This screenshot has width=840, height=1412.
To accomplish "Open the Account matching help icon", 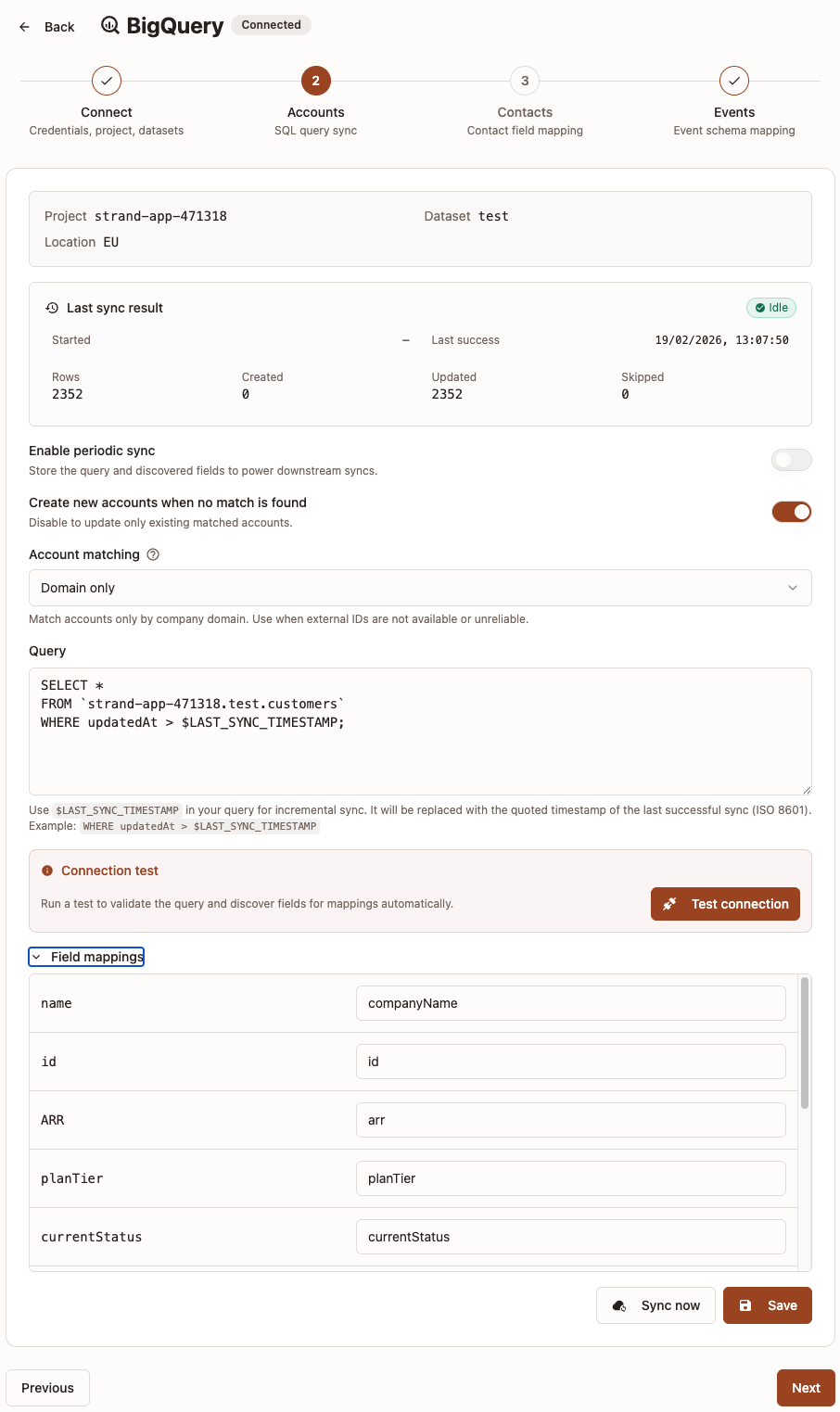I will click(152, 554).
